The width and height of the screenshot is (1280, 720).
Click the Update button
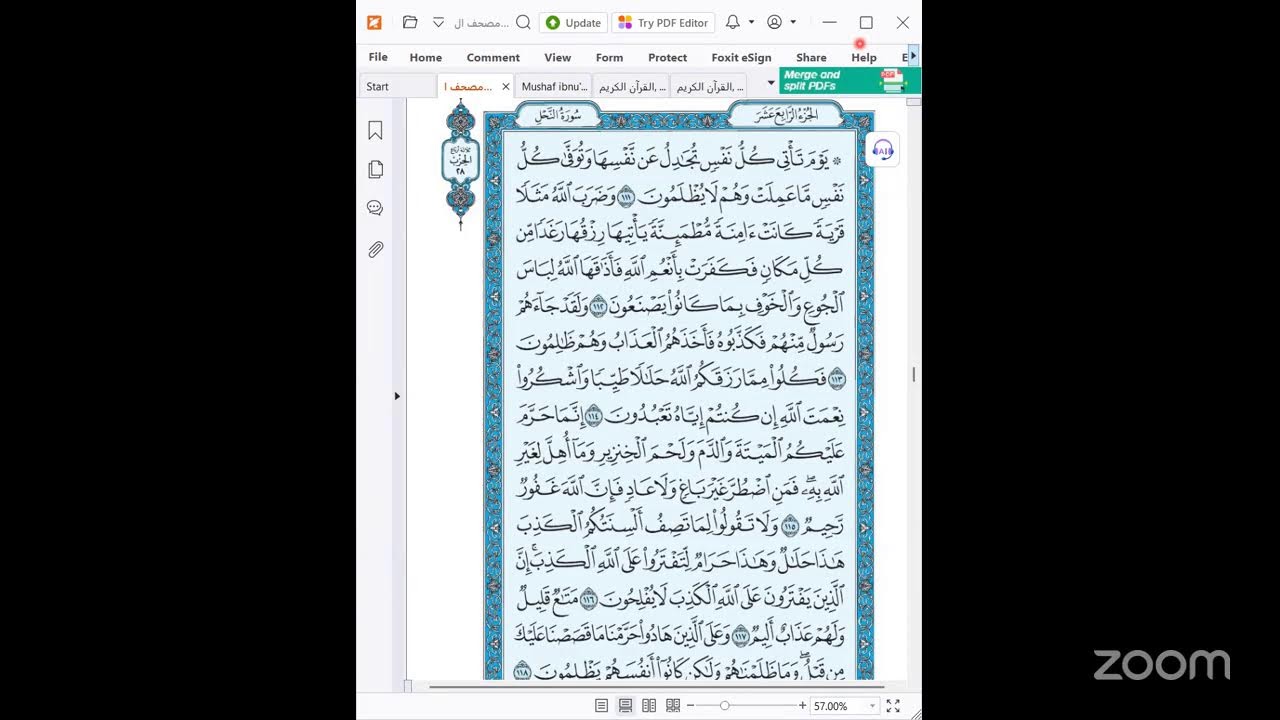pyautogui.click(x=574, y=22)
